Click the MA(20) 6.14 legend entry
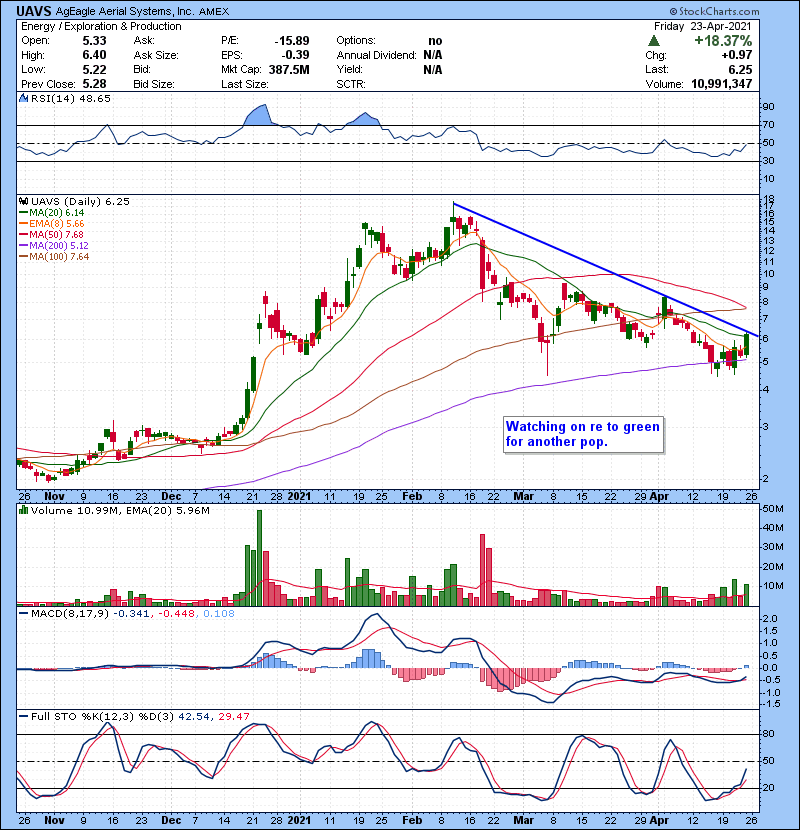800x830 pixels. (51, 213)
